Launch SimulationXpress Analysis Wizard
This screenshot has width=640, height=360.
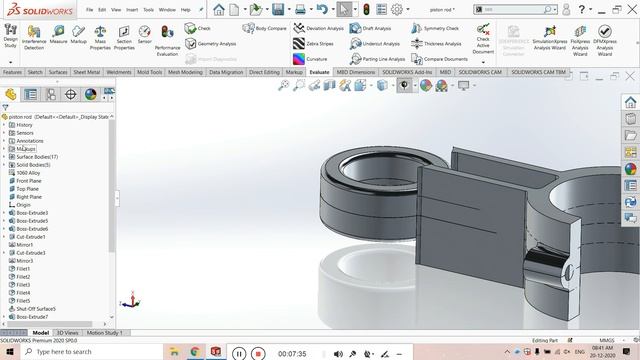(x=550, y=38)
